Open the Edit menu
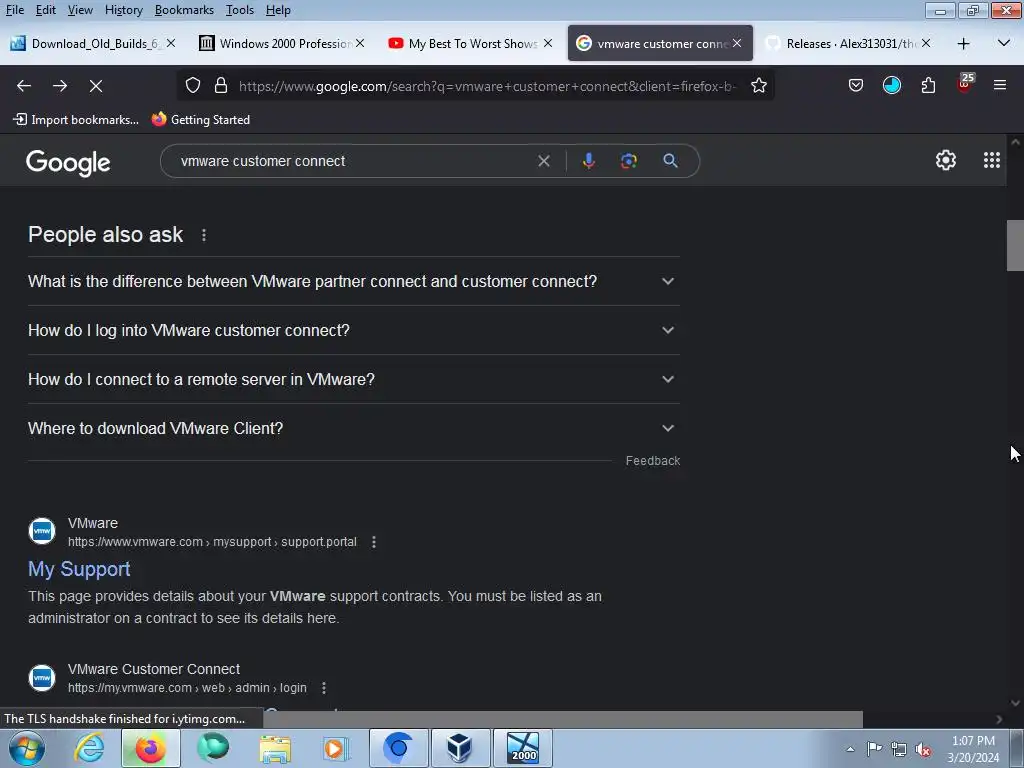 point(46,10)
